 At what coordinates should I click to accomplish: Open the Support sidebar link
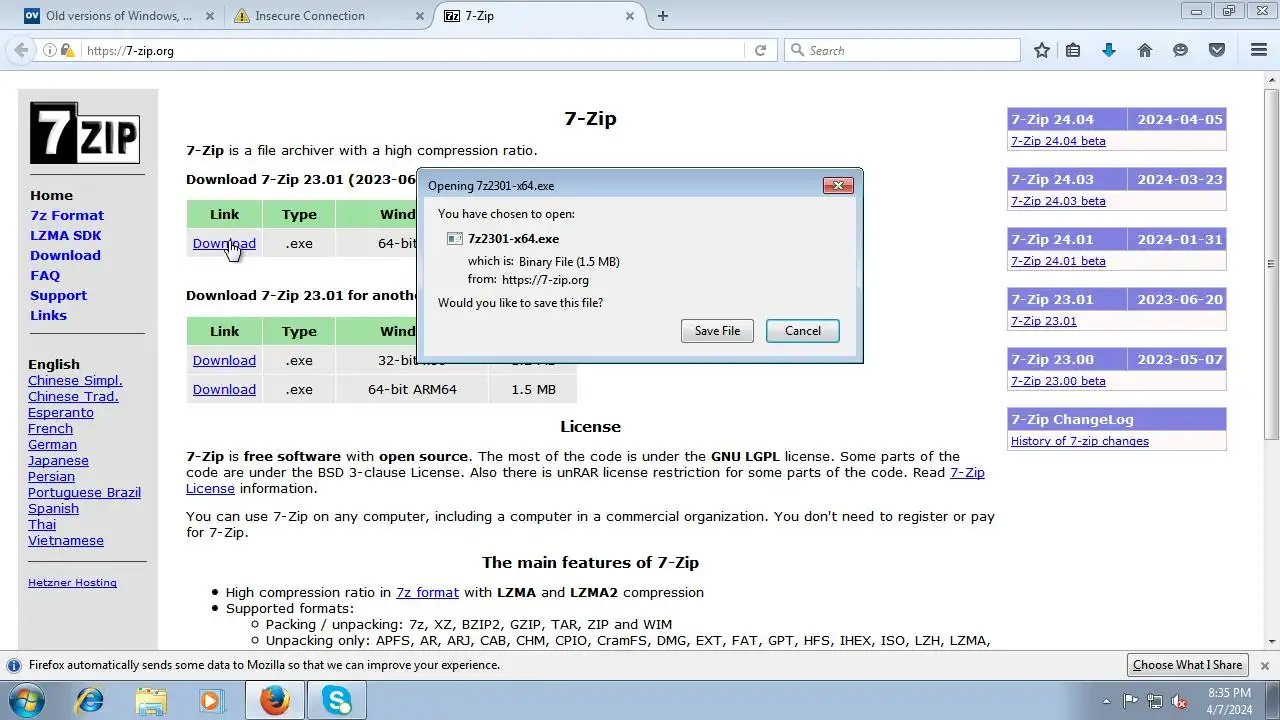click(x=58, y=295)
